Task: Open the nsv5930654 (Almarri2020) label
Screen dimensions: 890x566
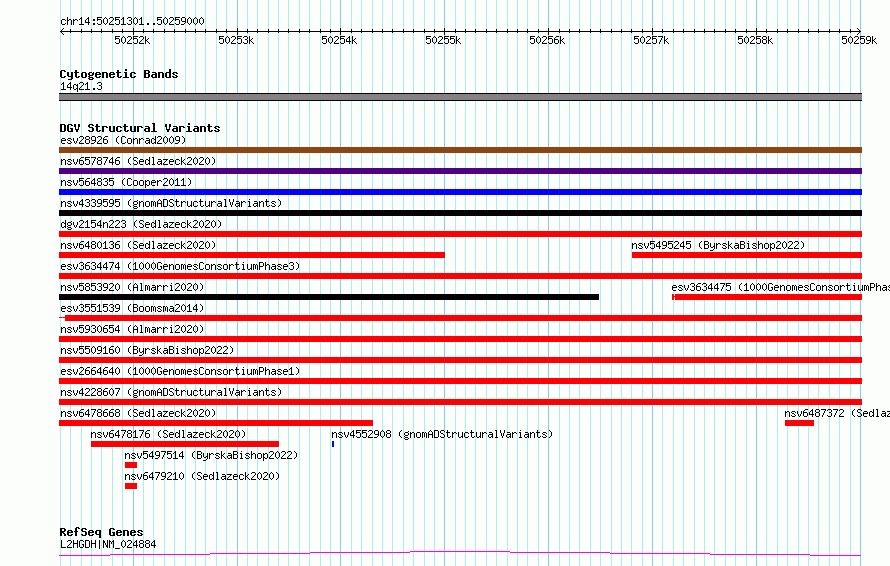Action: click(x=132, y=329)
